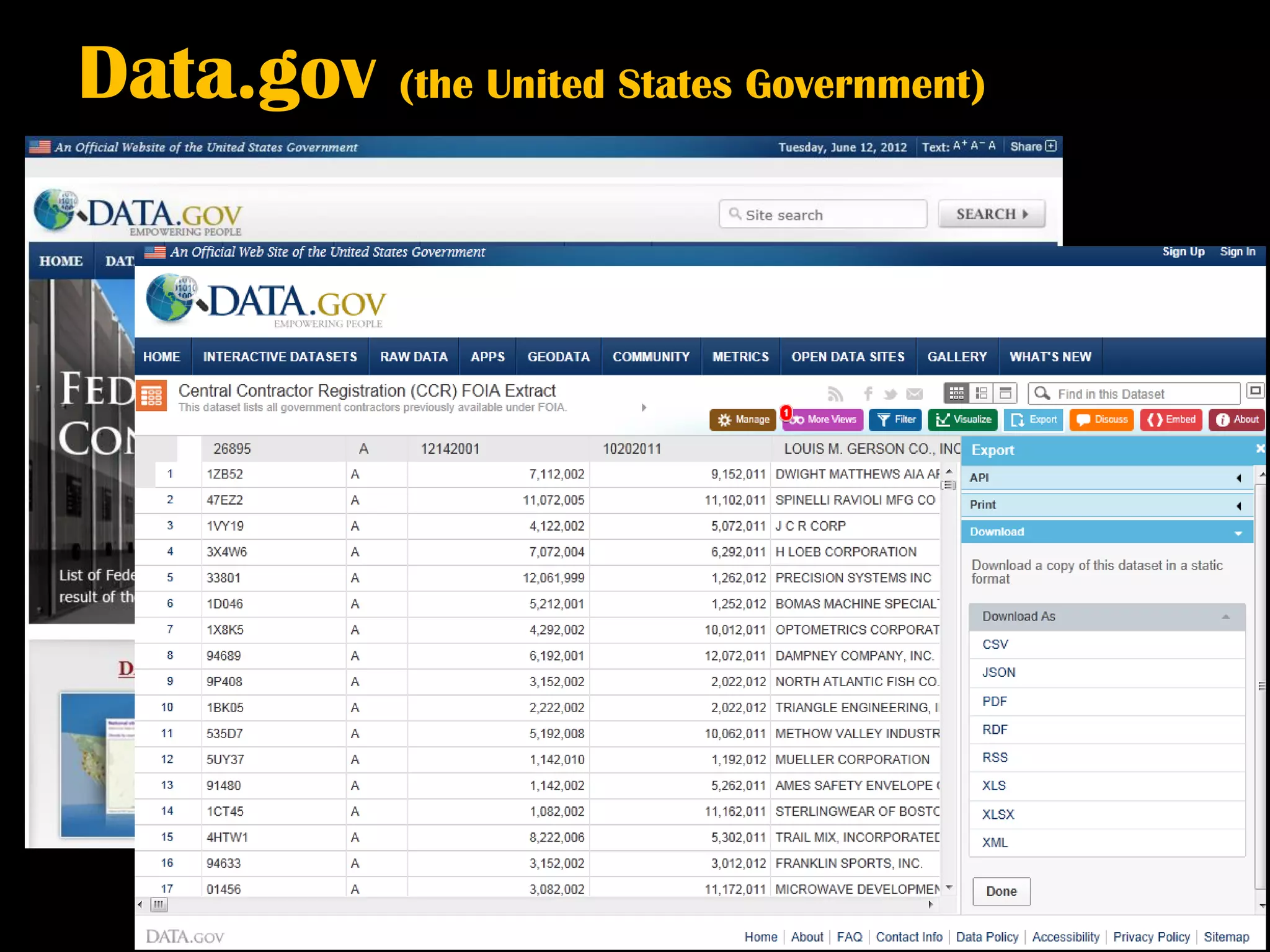The width and height of the screenshot is (1270, 952).
Task: Open OPEN DATA SITES nav item
Action: point(848,357)
